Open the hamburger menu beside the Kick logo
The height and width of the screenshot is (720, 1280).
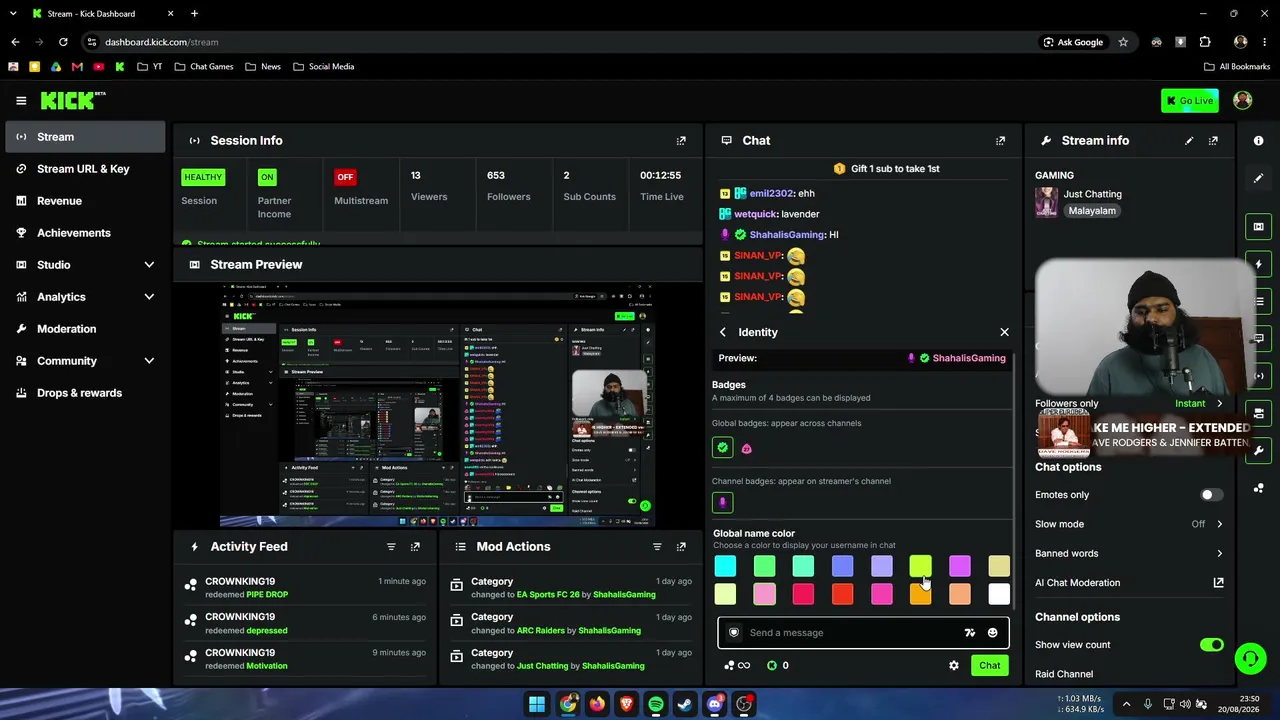(x=21, y=100)
